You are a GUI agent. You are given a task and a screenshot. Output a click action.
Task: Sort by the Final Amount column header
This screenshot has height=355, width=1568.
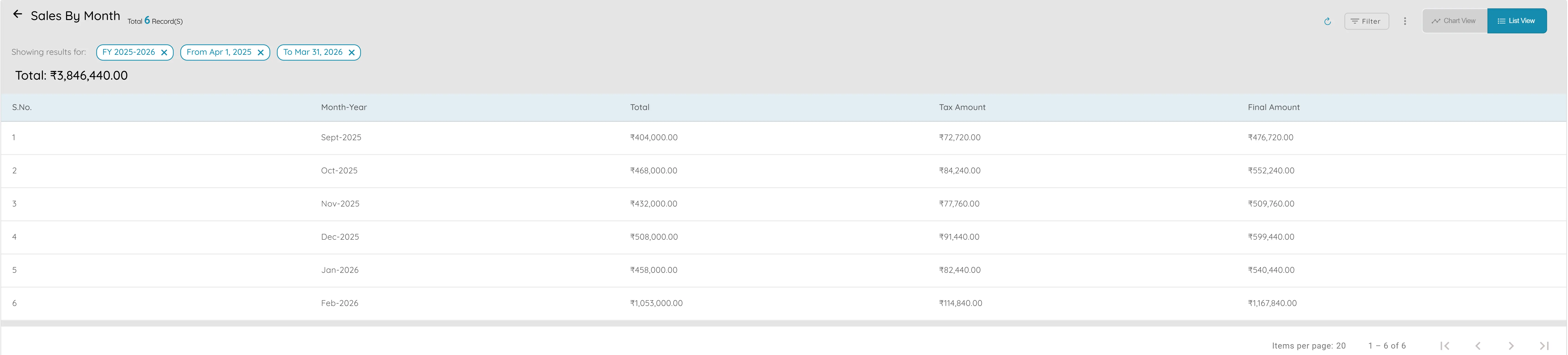(x=1273, y=107)
